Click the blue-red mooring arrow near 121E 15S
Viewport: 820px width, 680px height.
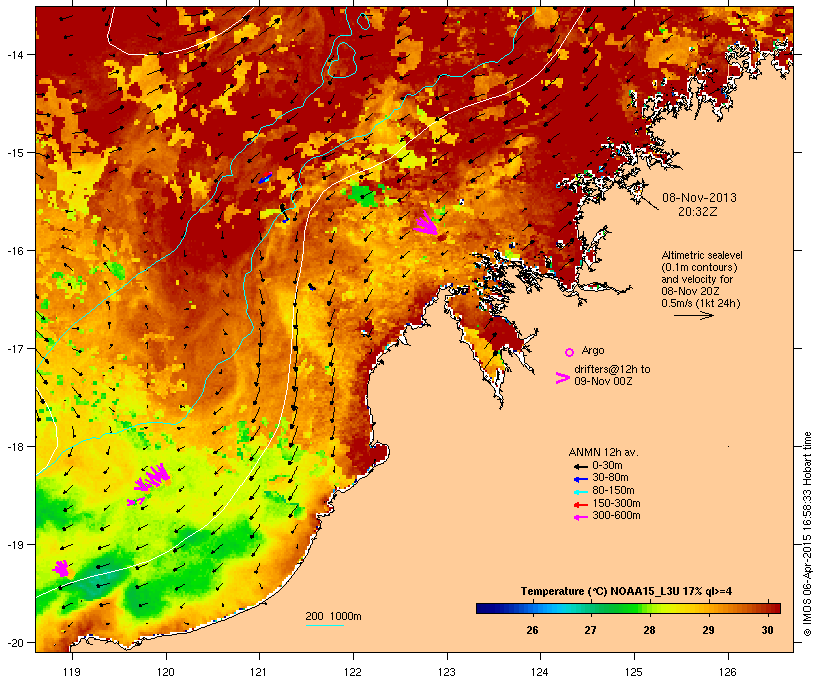pyautogui.click(x=265, y=178)
